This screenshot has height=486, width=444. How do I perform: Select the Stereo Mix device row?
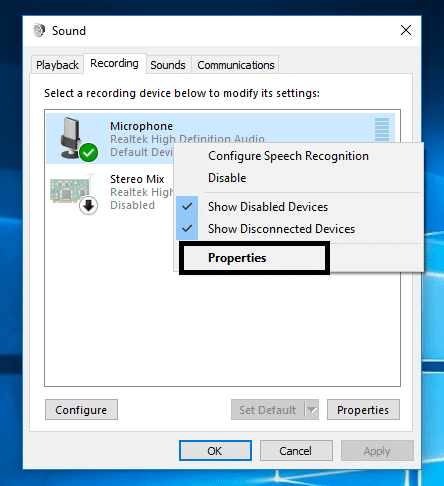tap(110, 192)
